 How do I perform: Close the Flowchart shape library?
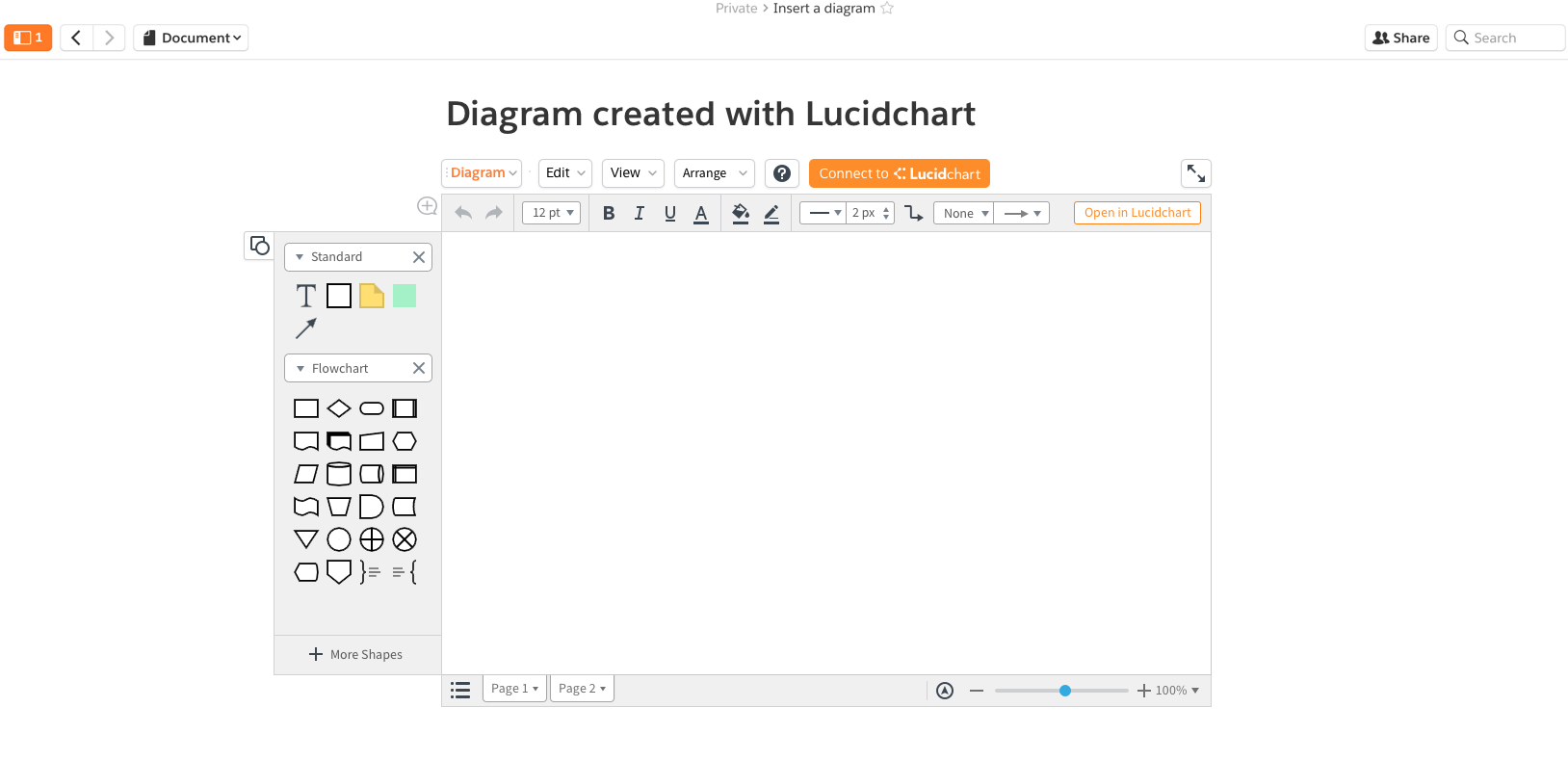tap(419, 368)
